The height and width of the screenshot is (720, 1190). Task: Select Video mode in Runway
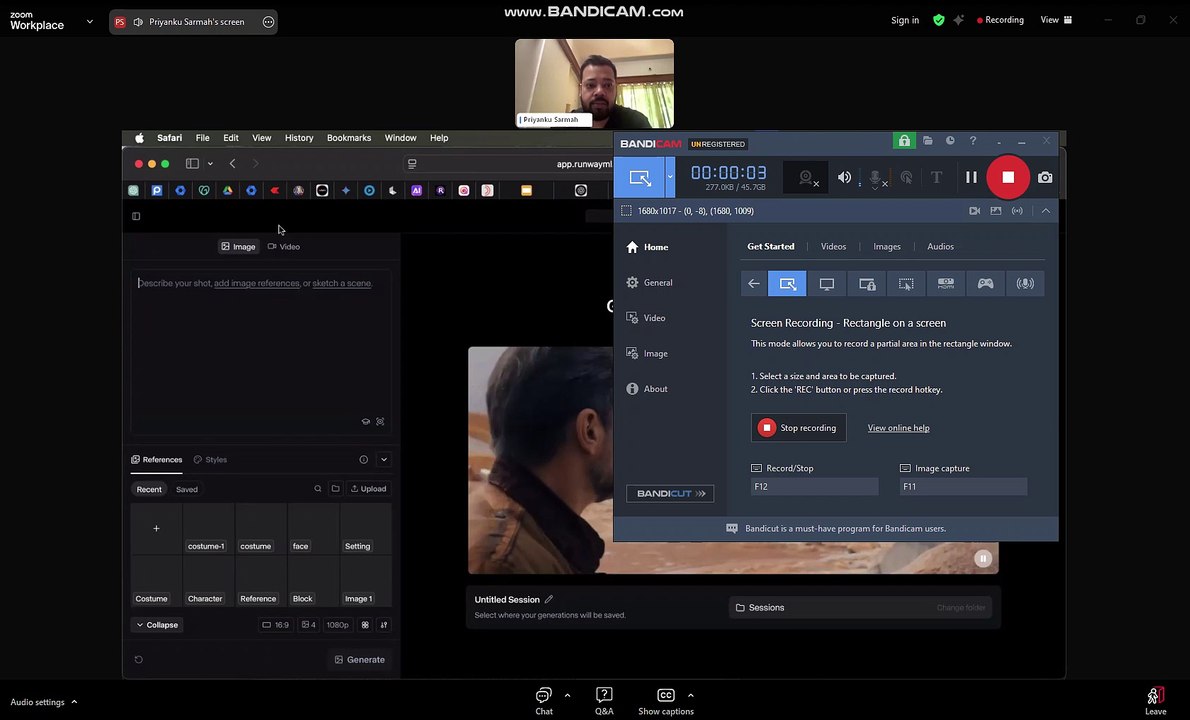284,247
